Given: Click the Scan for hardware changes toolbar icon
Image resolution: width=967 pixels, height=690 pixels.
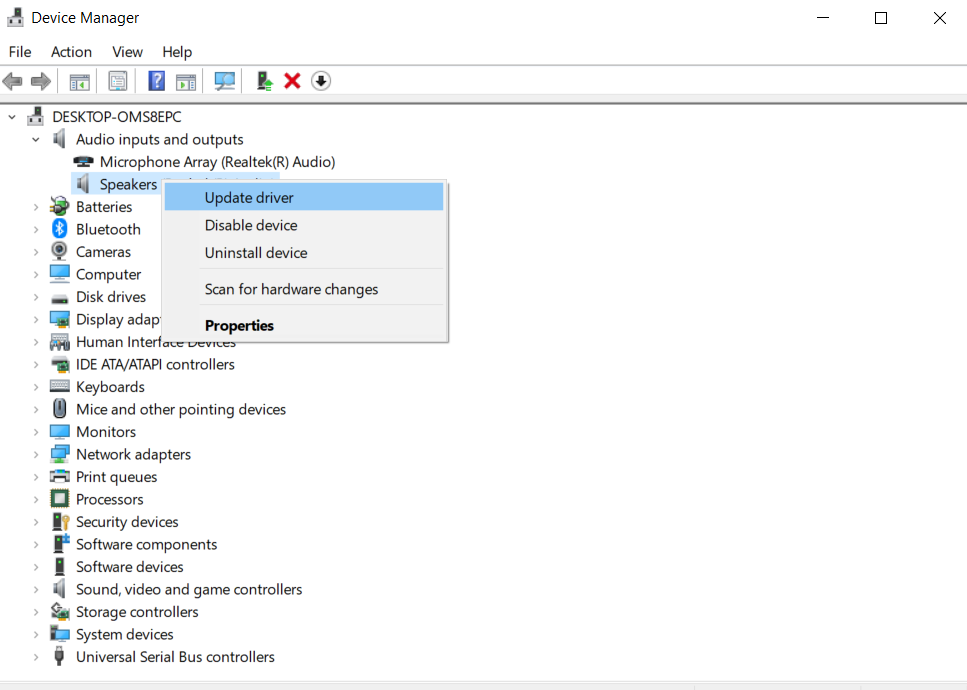Looking at the screenshot, I should [x=224, y=81].
